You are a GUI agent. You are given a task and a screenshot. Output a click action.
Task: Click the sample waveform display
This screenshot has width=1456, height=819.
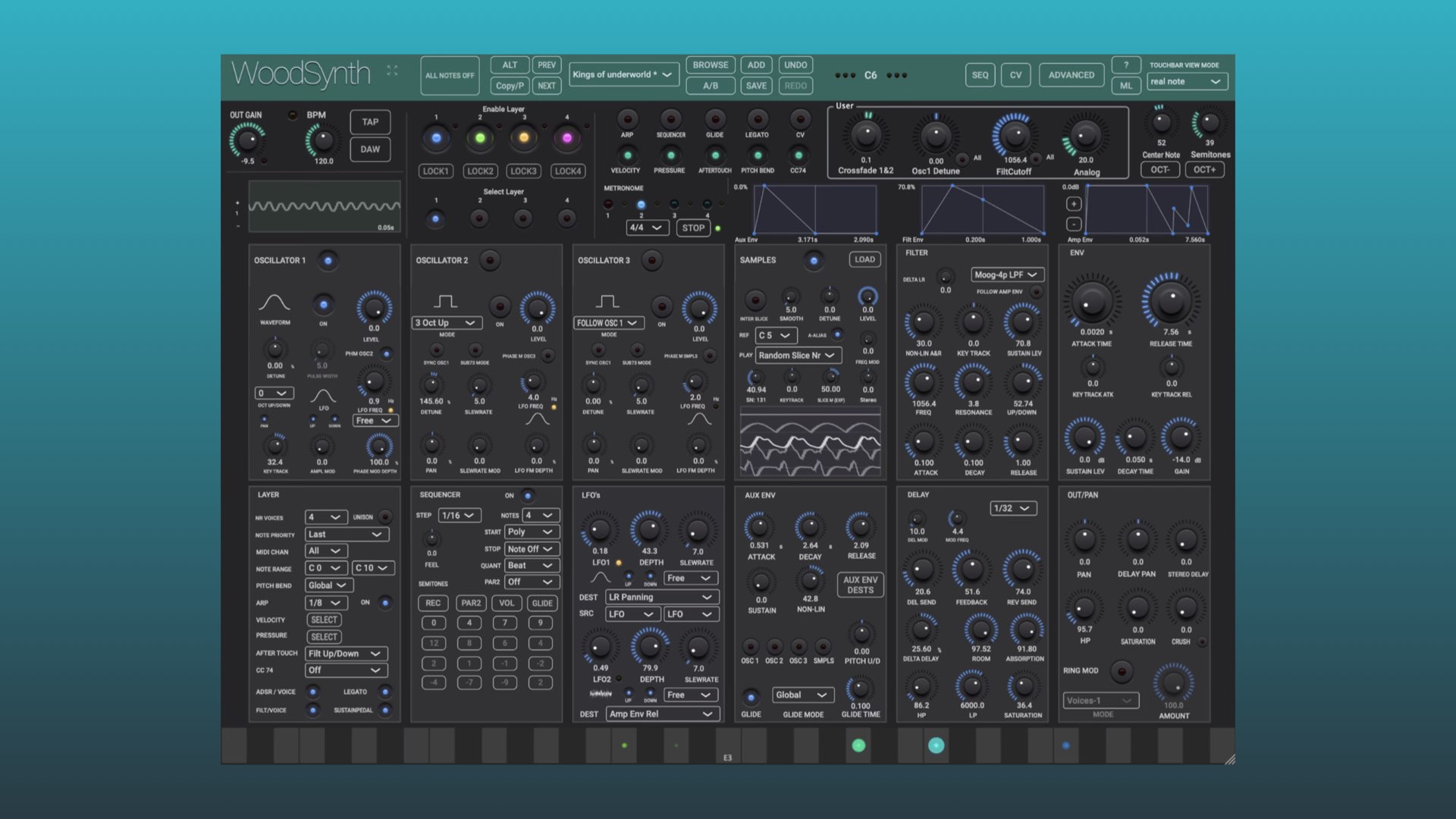coord(811,443)
